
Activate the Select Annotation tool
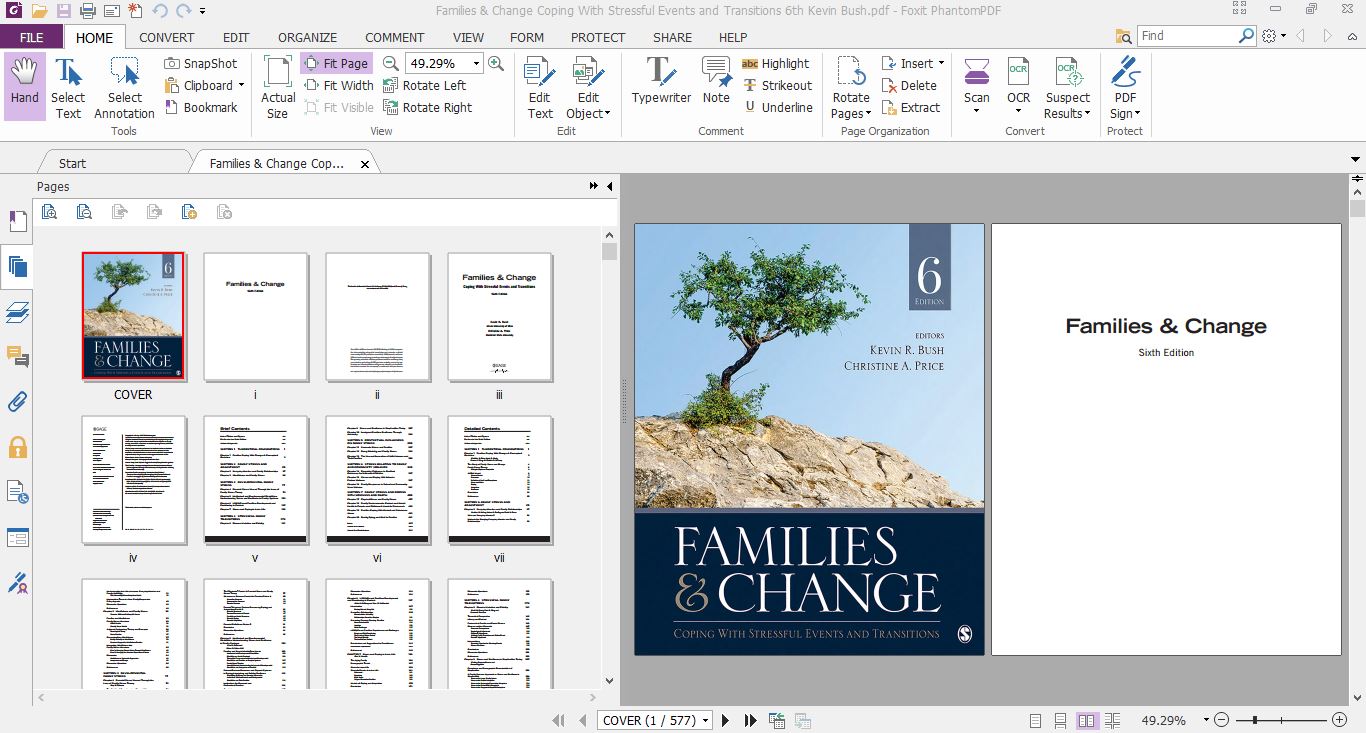point(124,87)
